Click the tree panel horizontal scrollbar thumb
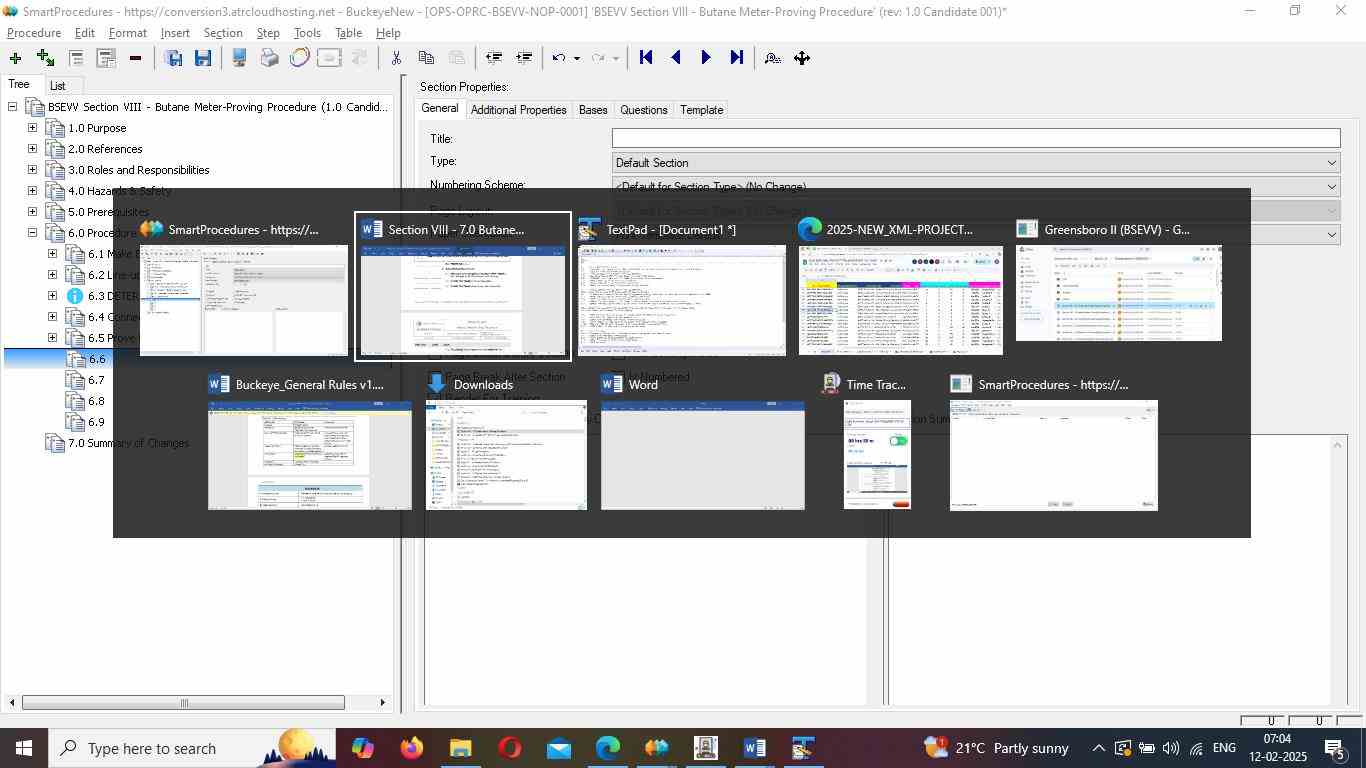 [184, 703]
